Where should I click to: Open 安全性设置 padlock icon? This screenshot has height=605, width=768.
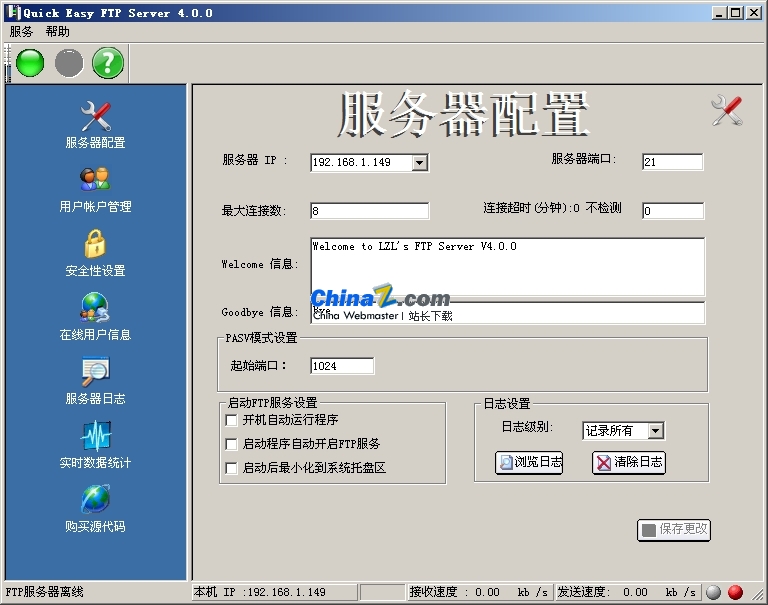click(x=95, y=244)
